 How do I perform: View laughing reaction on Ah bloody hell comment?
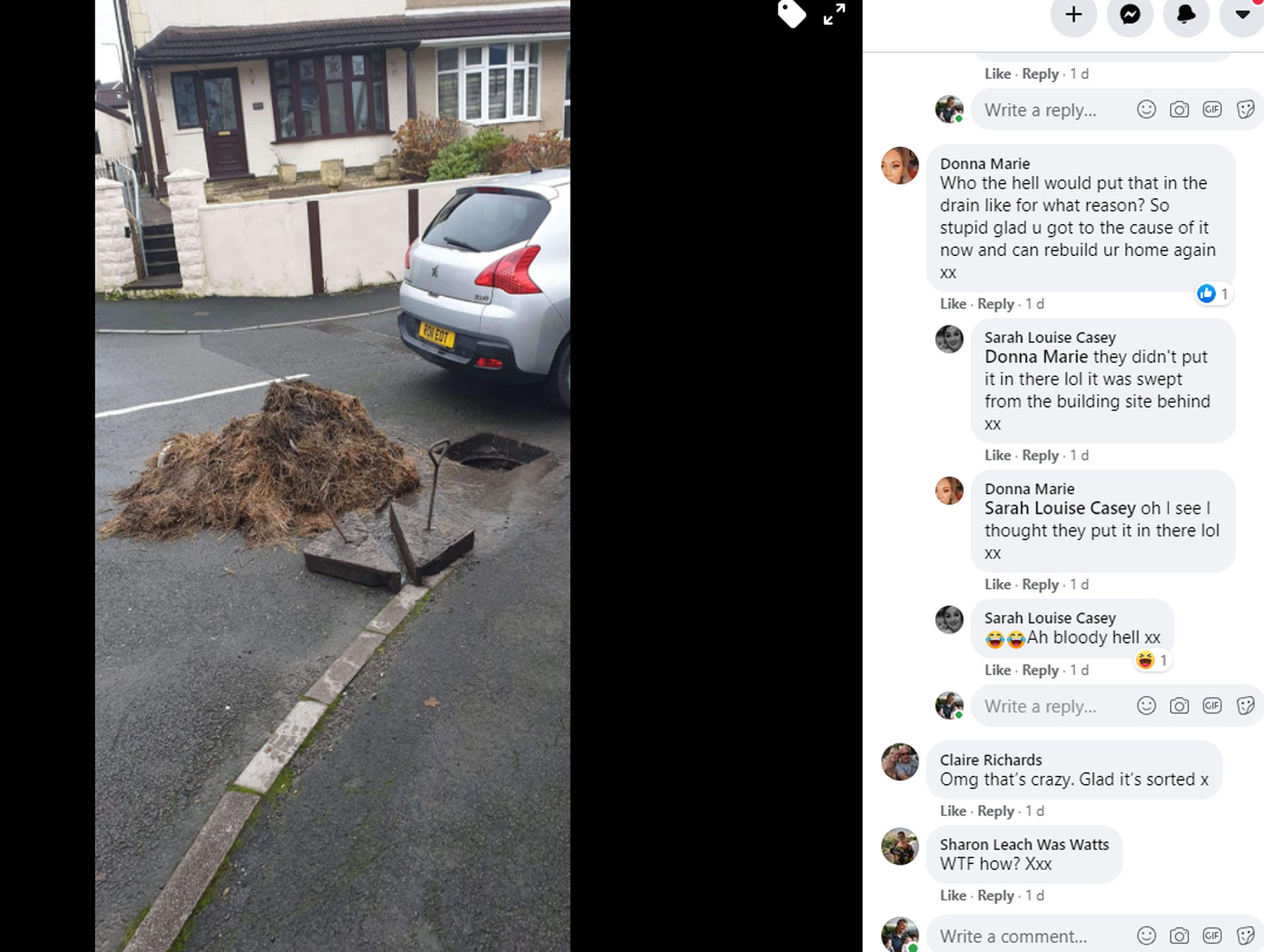(x=1152, y=660)
